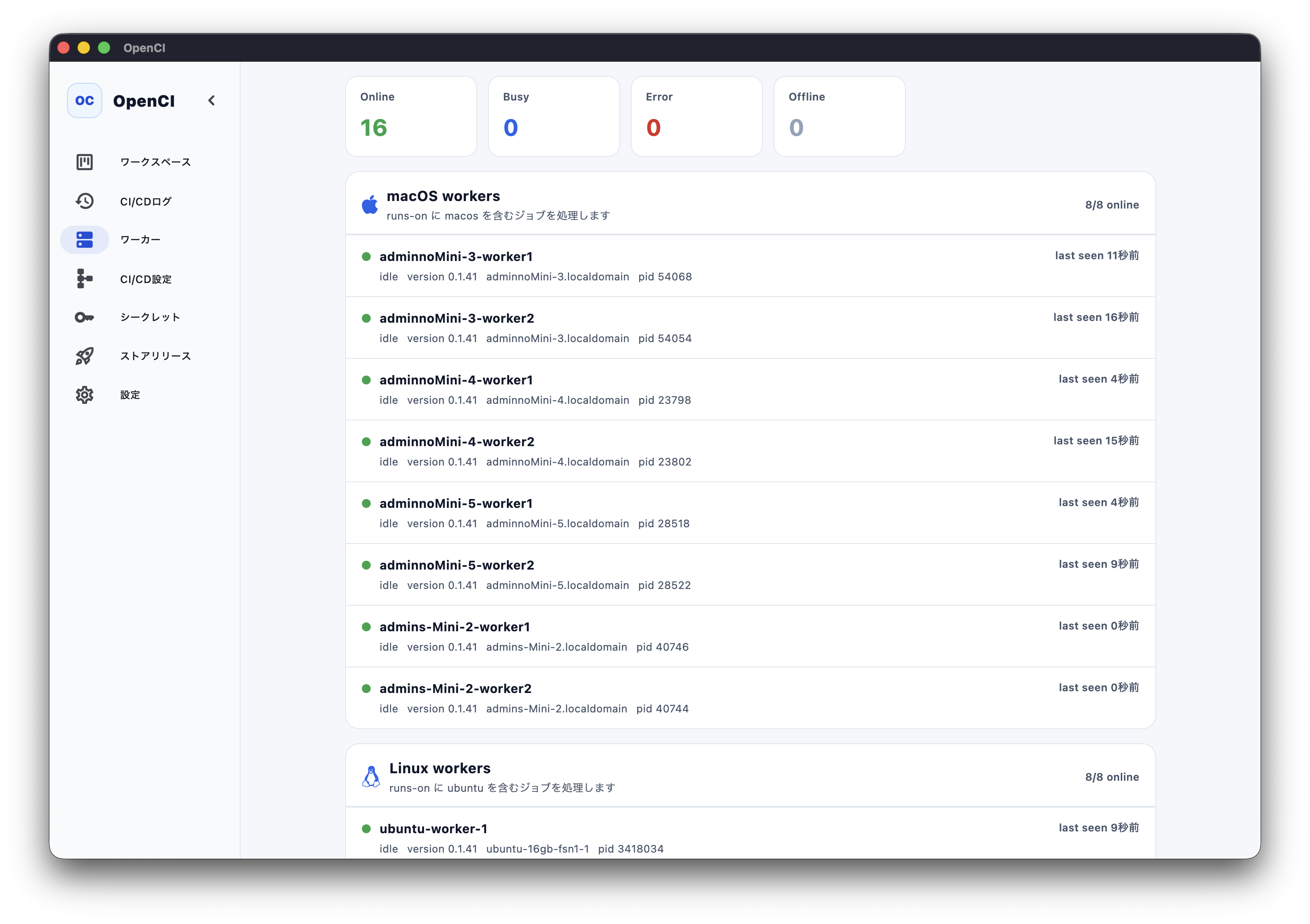Select the adminnoMini-4-worker2 row name
Image resolution: width=1310 pixels, height=924 pixels.
point(457,442)
